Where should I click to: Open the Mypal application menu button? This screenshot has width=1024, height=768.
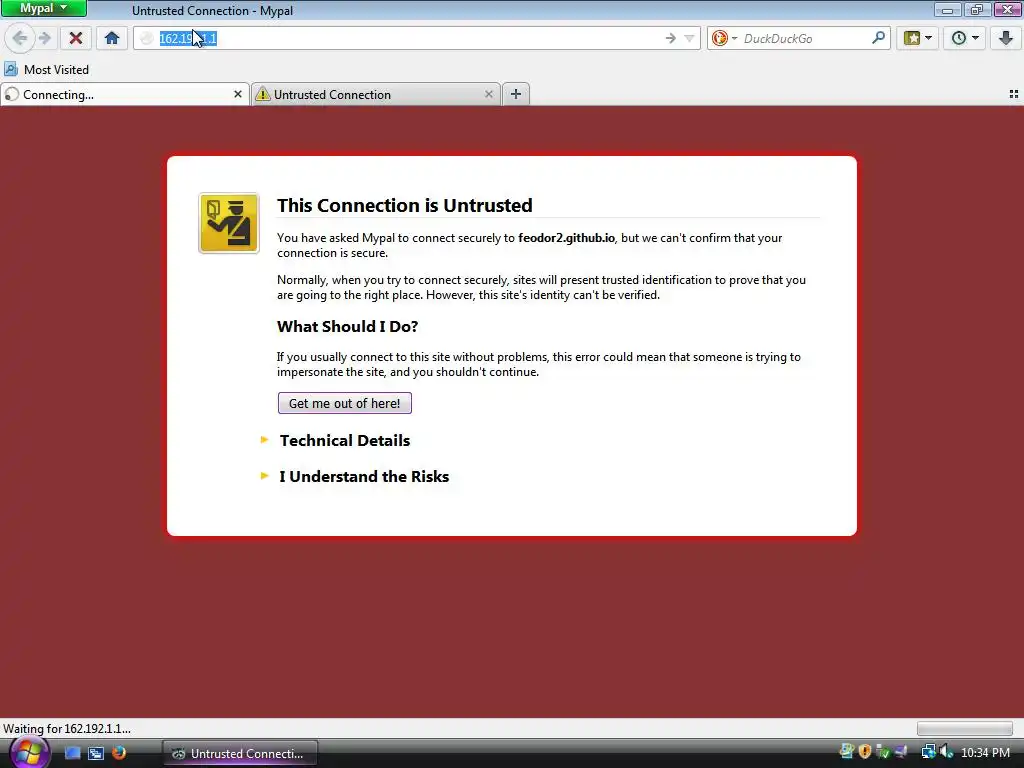[x=43, y=8]
